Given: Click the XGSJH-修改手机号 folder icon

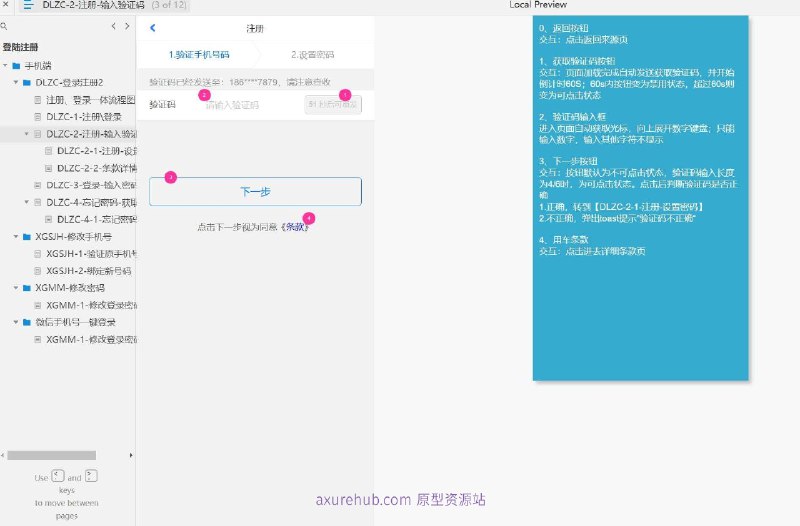Looking at the screenshot, I should (27, 237).
